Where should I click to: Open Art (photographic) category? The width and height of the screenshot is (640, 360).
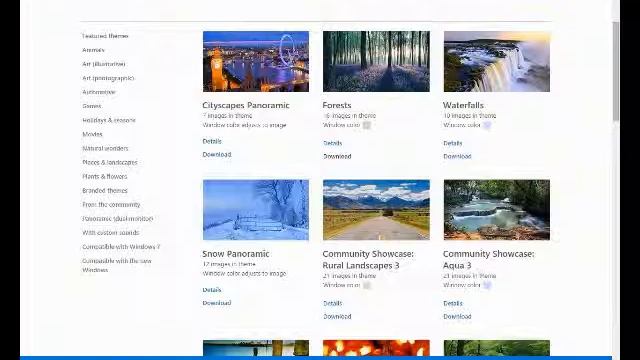(108, 78)
